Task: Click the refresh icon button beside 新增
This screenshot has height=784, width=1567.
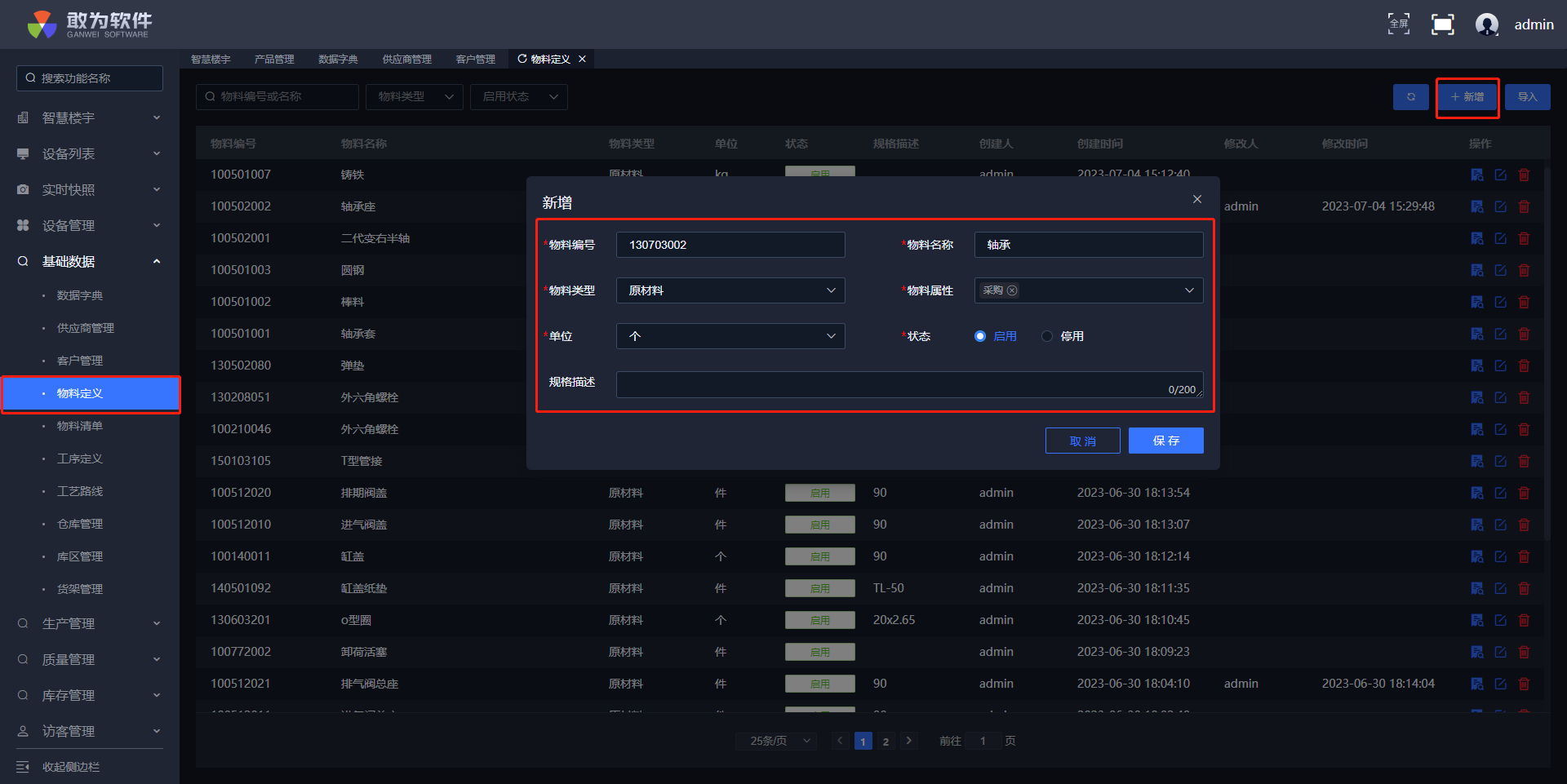Action: click(x=1410, y=97)
